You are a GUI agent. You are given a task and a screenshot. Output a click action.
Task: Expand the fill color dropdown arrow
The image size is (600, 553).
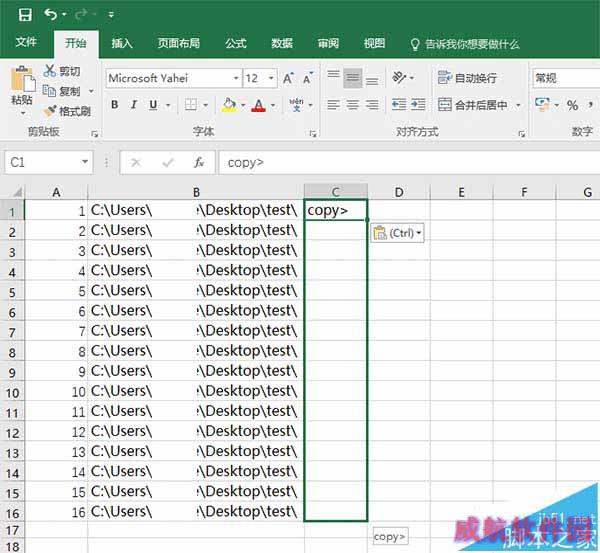click(x=243, y=105)
